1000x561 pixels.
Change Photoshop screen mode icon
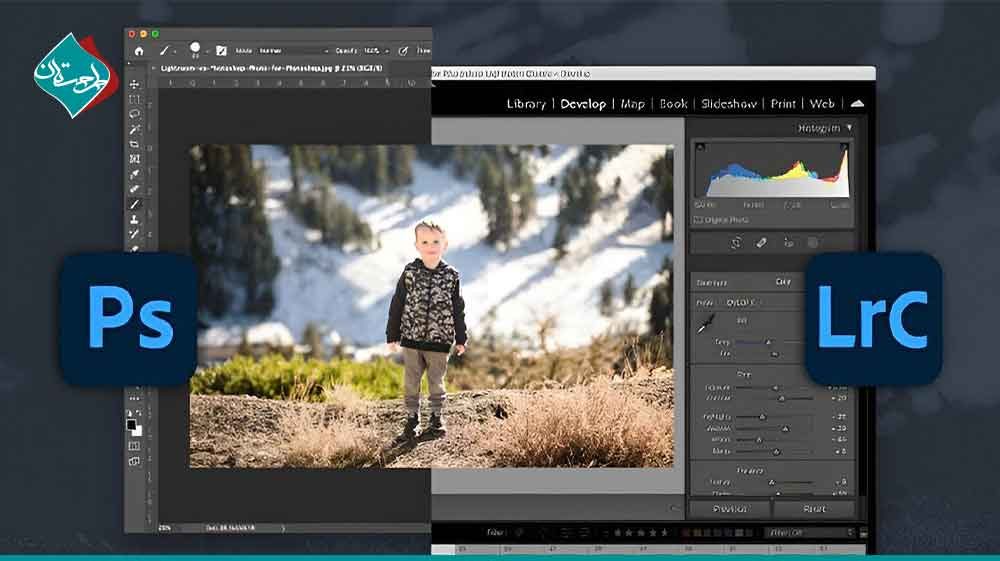[134, 461]
